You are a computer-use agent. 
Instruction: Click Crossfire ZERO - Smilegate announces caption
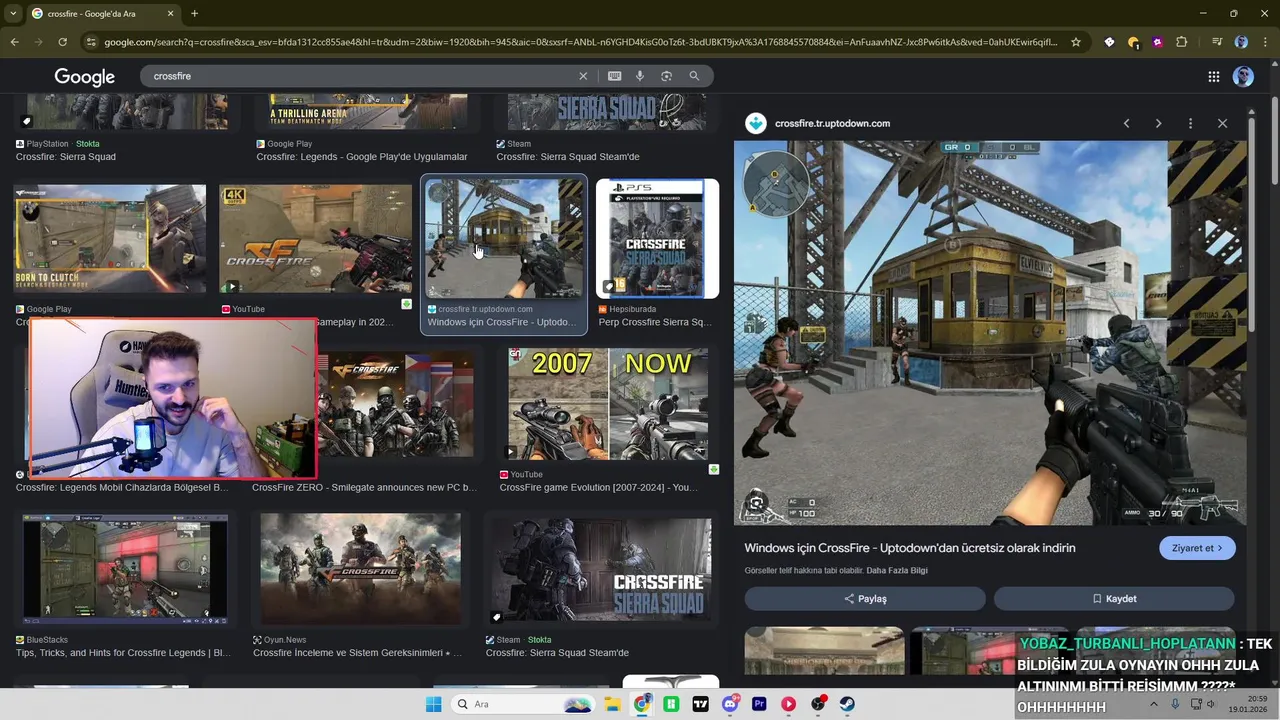click(x=364, y=487)
